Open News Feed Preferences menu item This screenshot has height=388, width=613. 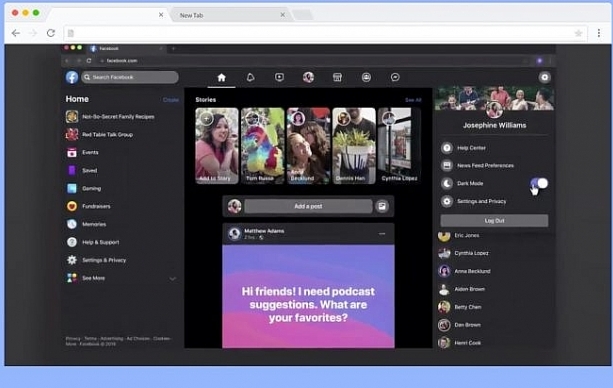[x=486, y=165]
